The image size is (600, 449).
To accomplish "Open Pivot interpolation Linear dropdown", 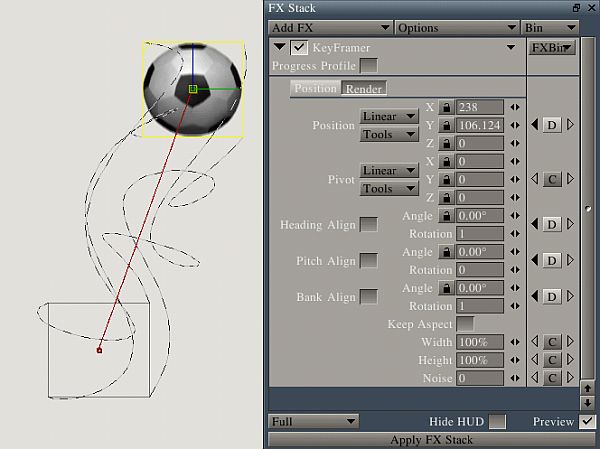I will pos(389,170).
